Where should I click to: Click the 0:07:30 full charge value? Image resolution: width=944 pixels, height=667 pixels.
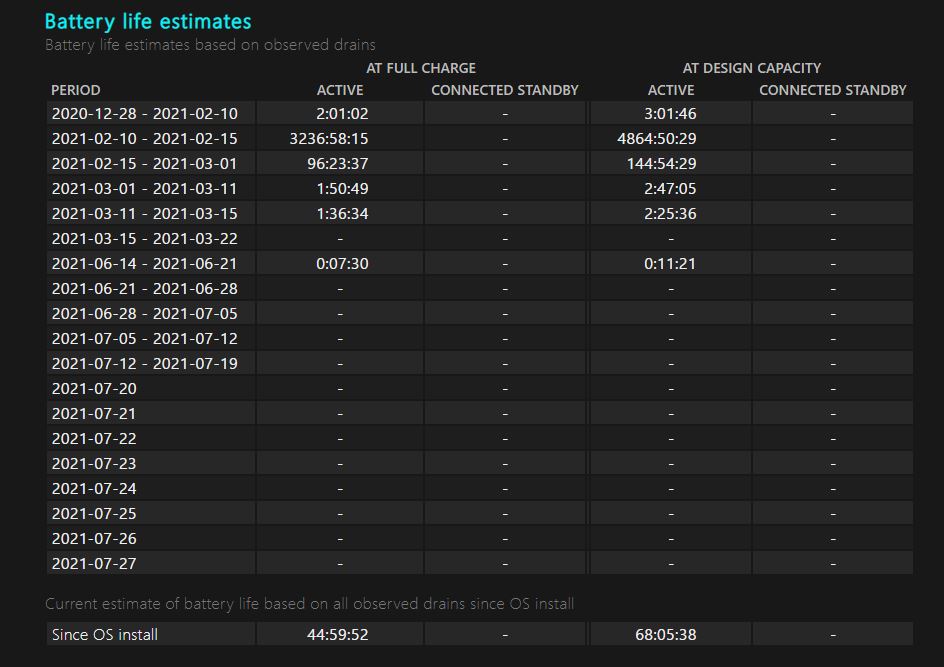tap(342, 263)
